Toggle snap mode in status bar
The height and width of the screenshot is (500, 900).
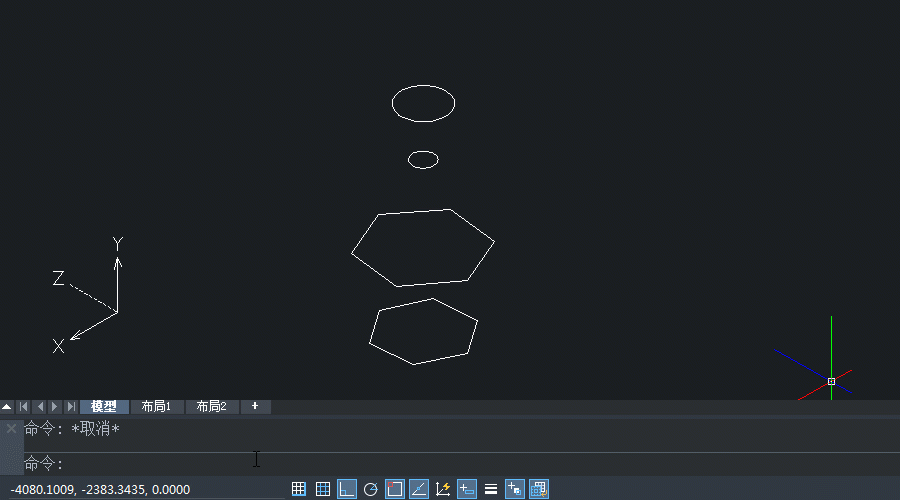(x=298, y=489)
